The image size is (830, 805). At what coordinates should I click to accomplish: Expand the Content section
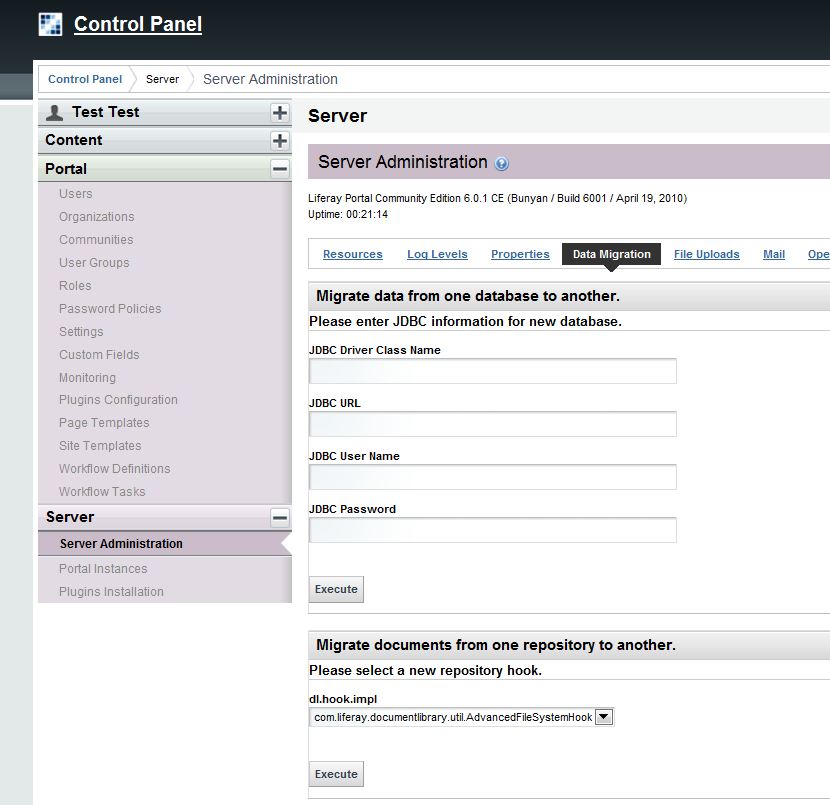(280, 141)
